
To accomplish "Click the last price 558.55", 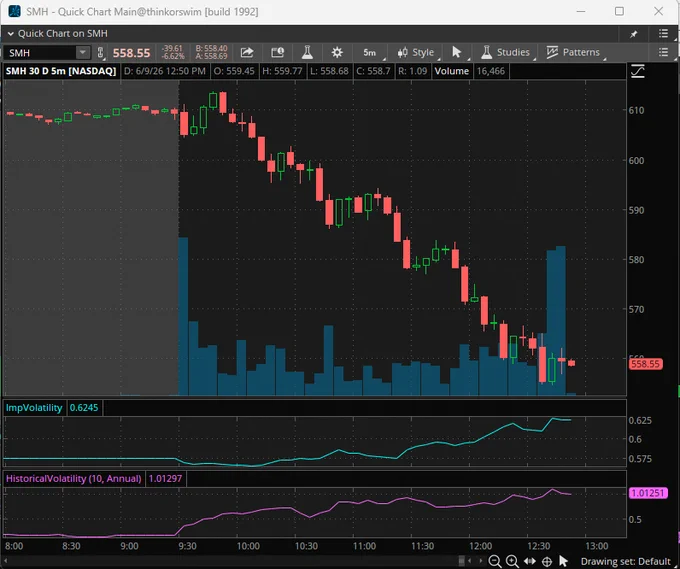I will [x=131, y=53].
